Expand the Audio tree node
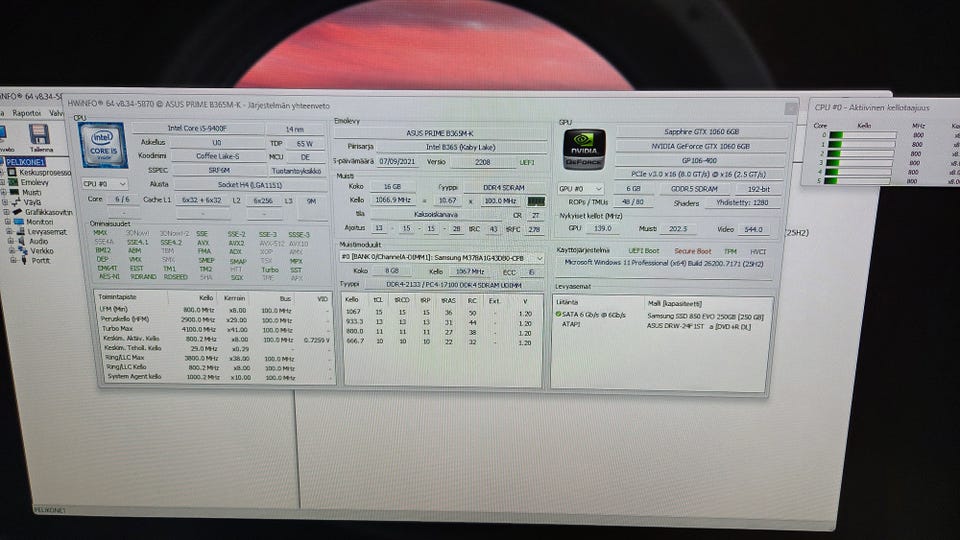 10,241
